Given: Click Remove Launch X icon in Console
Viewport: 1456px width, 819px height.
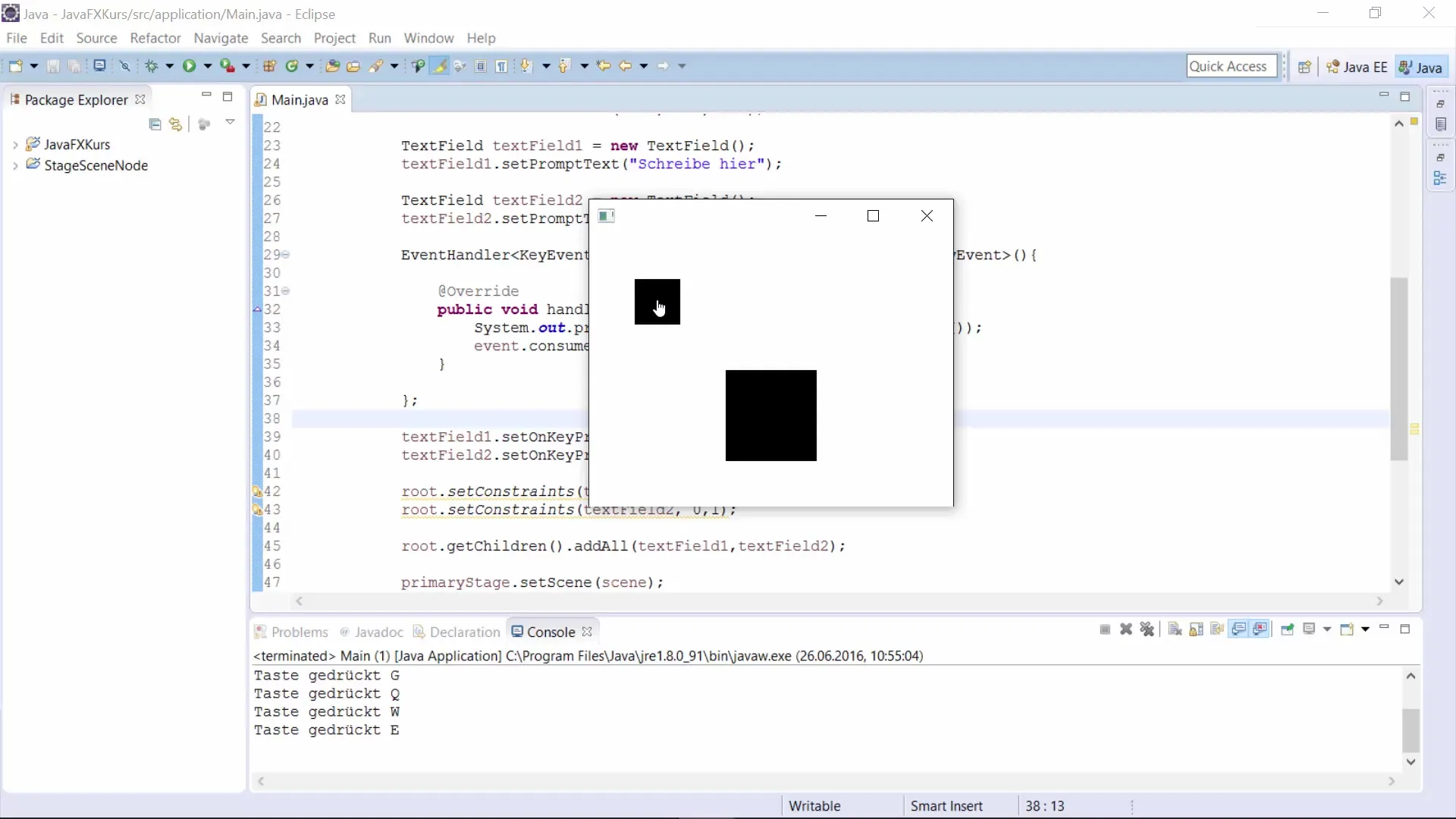Looking at the screenshot, I should click(1126, 629).
